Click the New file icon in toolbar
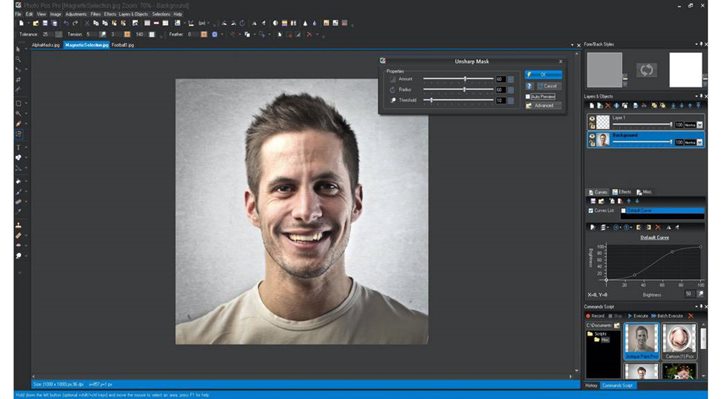Viewport: 721px width, 399px height. point(21,23)
